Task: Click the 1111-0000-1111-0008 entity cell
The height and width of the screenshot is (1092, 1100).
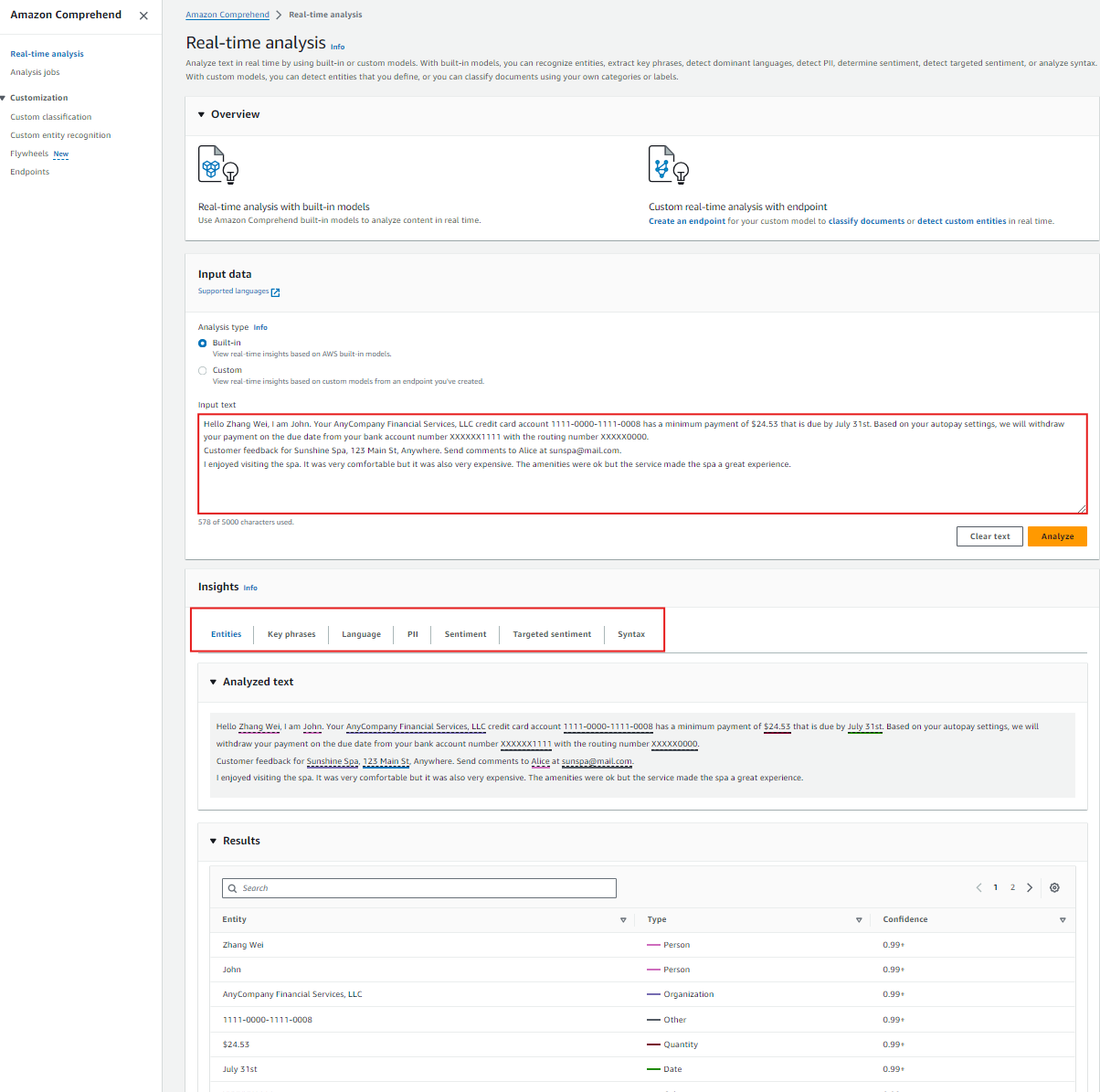Action: click(x=268, y=1020)
